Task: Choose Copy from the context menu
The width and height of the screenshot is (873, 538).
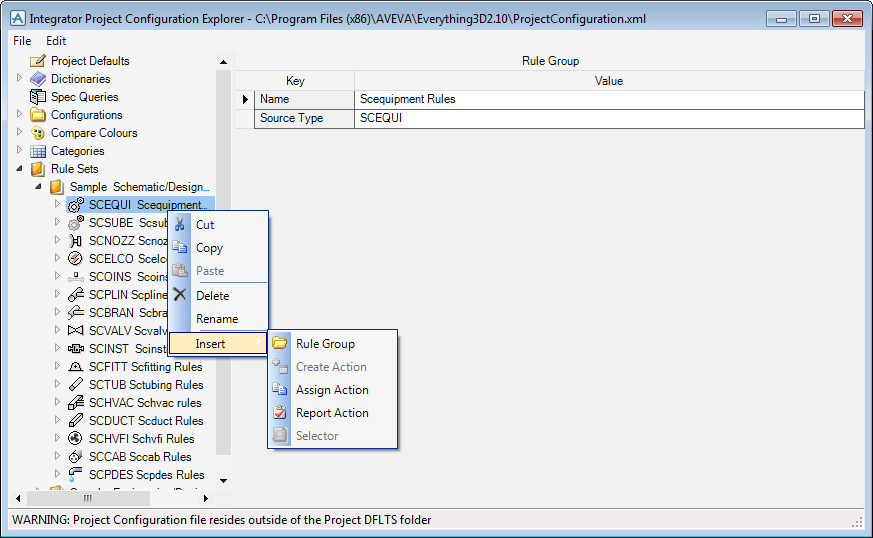Action: pyautogui.click(x=219, y=248)
